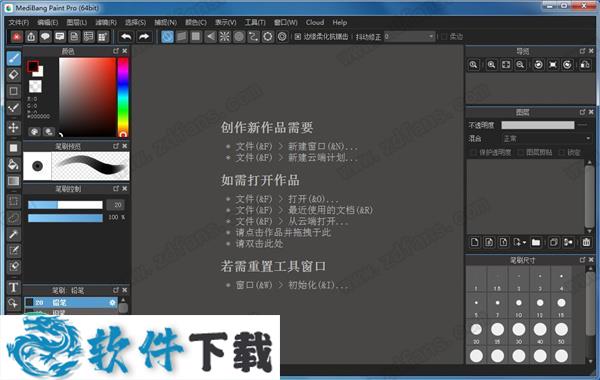This screenshot has height=380, width=600.
Task: Toggle the 边缘柔化抗锯齿 checkbox
Action: click(298, 37)
